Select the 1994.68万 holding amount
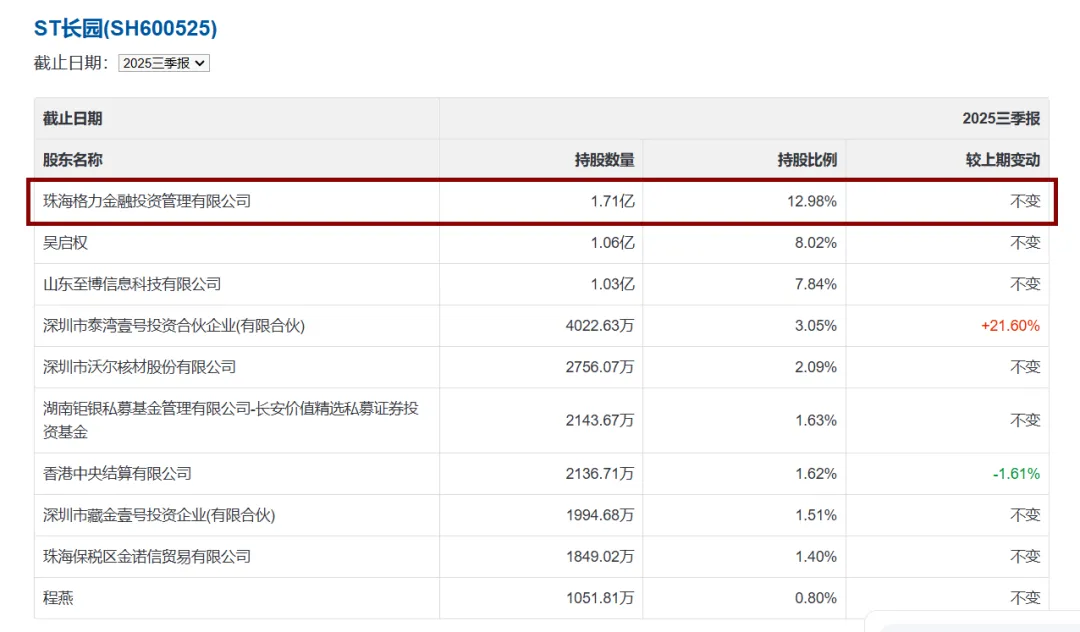 click(600, 515)
